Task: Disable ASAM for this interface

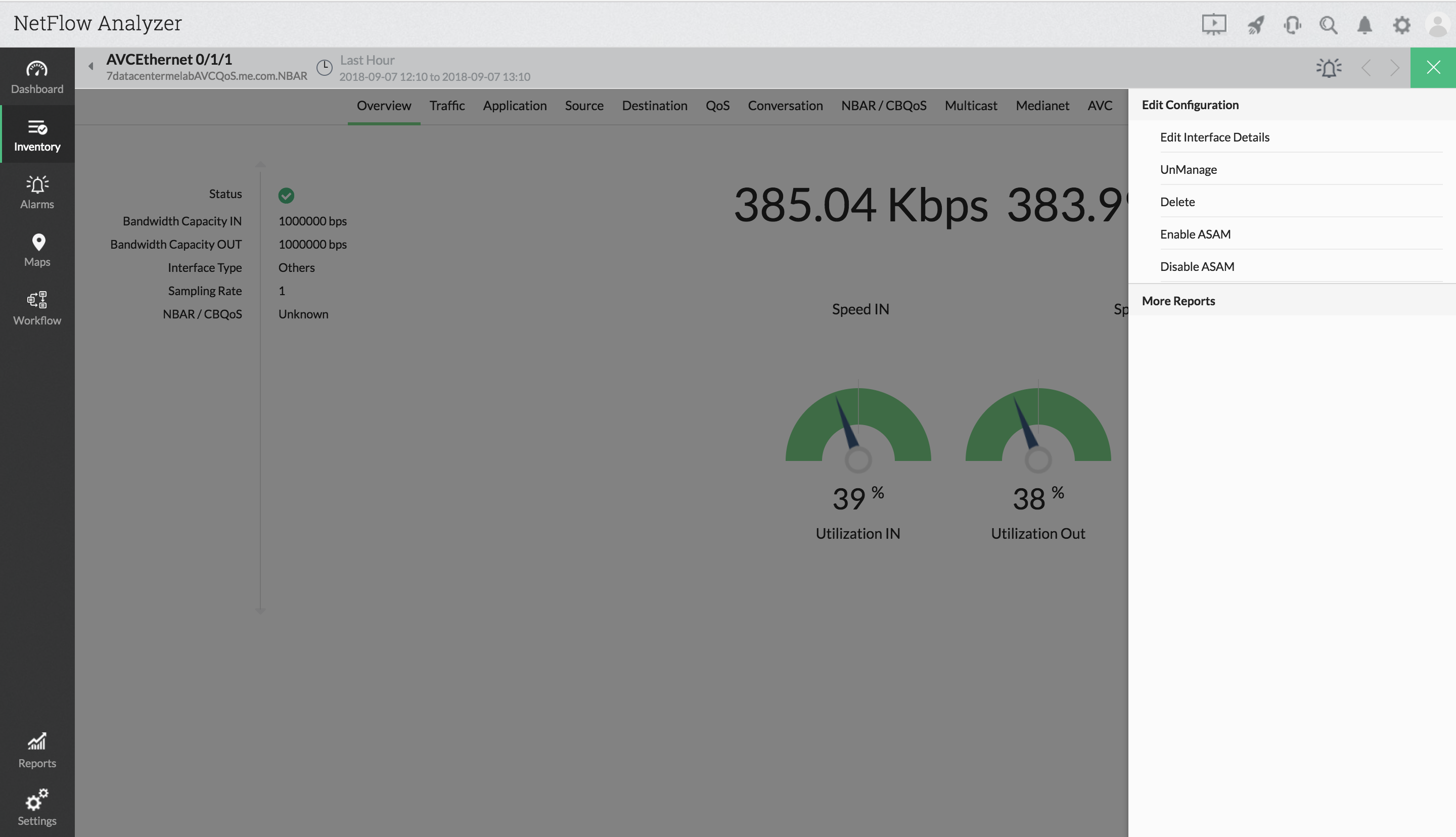Action: click(x=1197, y=266)
